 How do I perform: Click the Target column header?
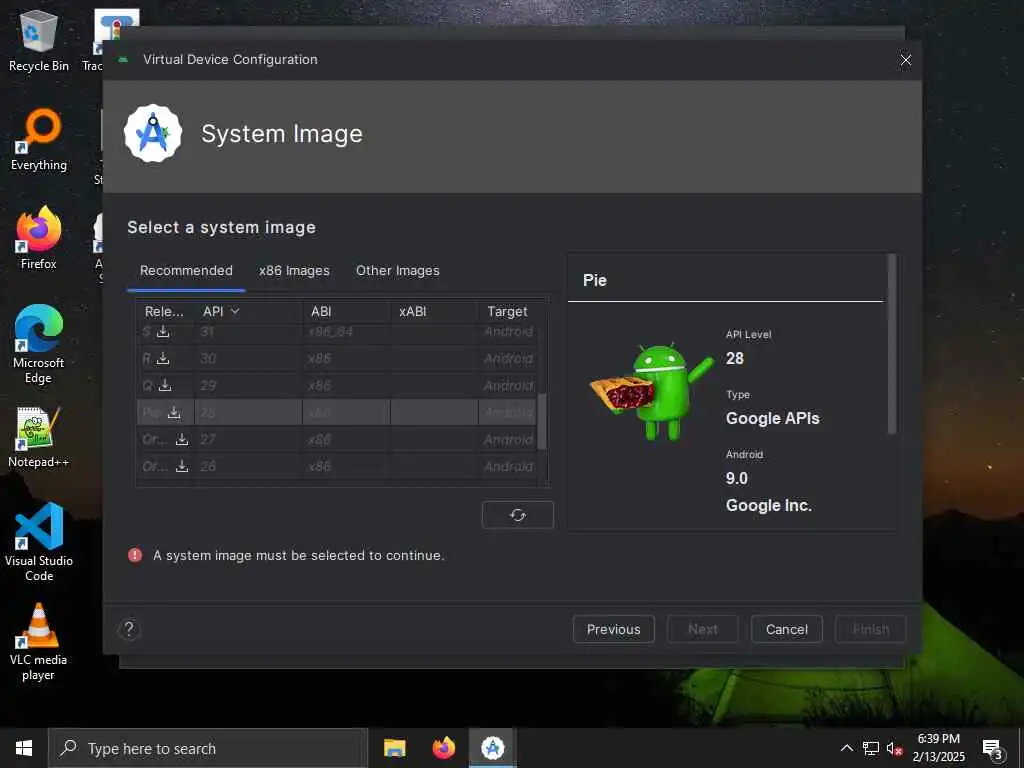pos(507,312)
